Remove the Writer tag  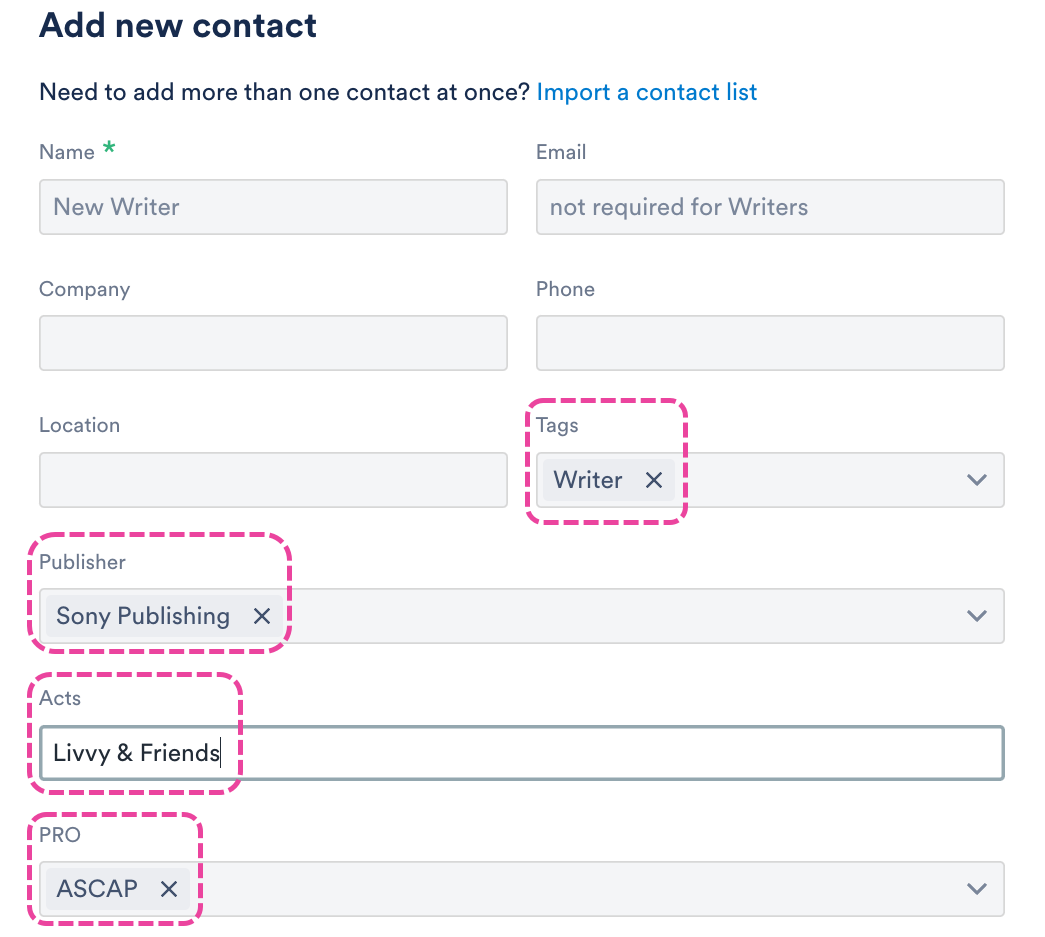tap(654, 480)
